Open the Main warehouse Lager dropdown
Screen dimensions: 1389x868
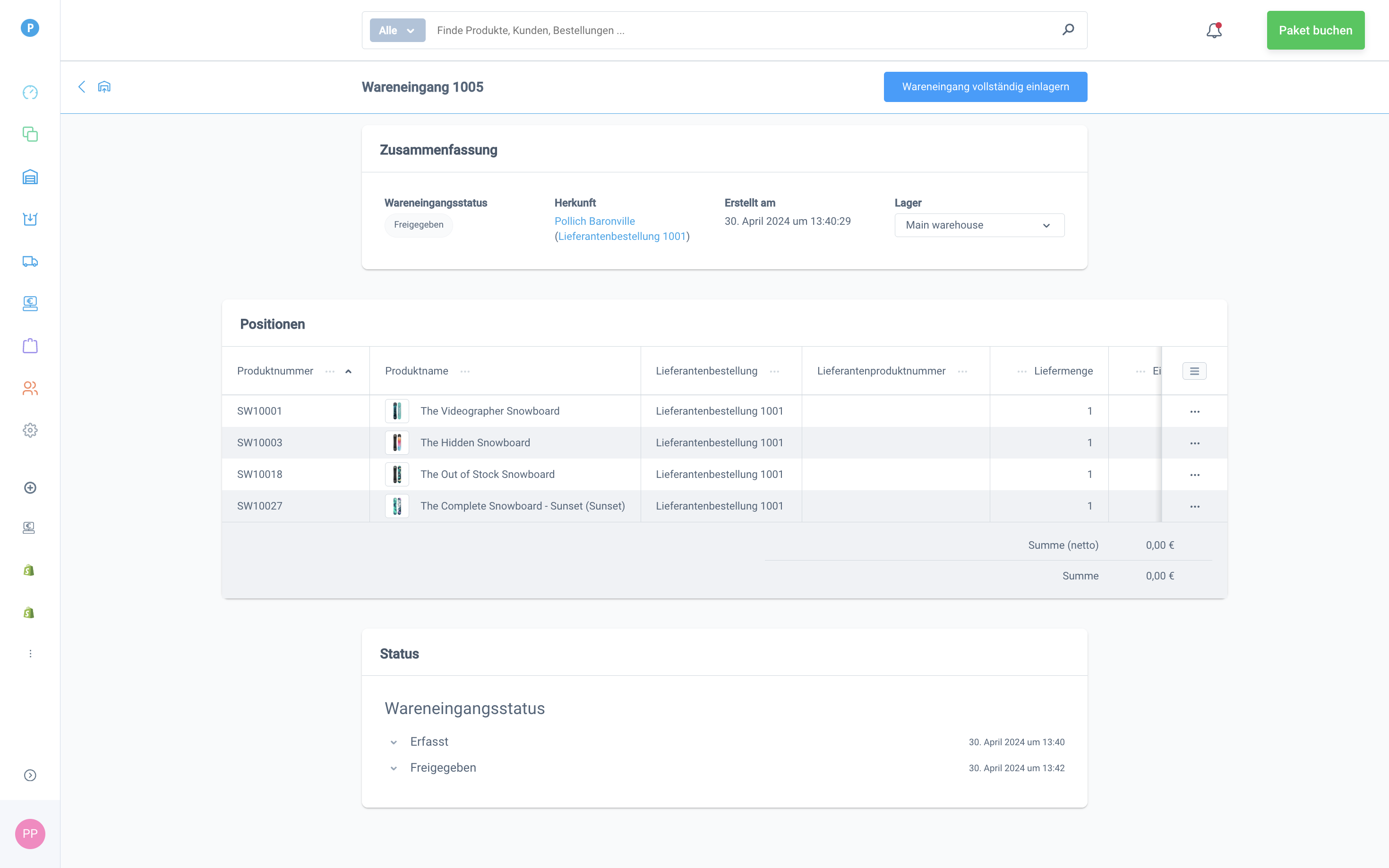(x=978, y=225)
